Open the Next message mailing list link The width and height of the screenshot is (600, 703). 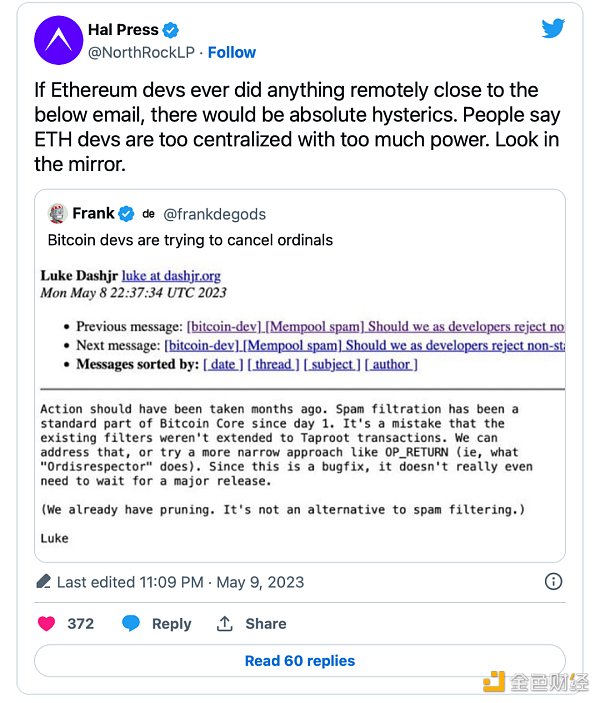365,345
